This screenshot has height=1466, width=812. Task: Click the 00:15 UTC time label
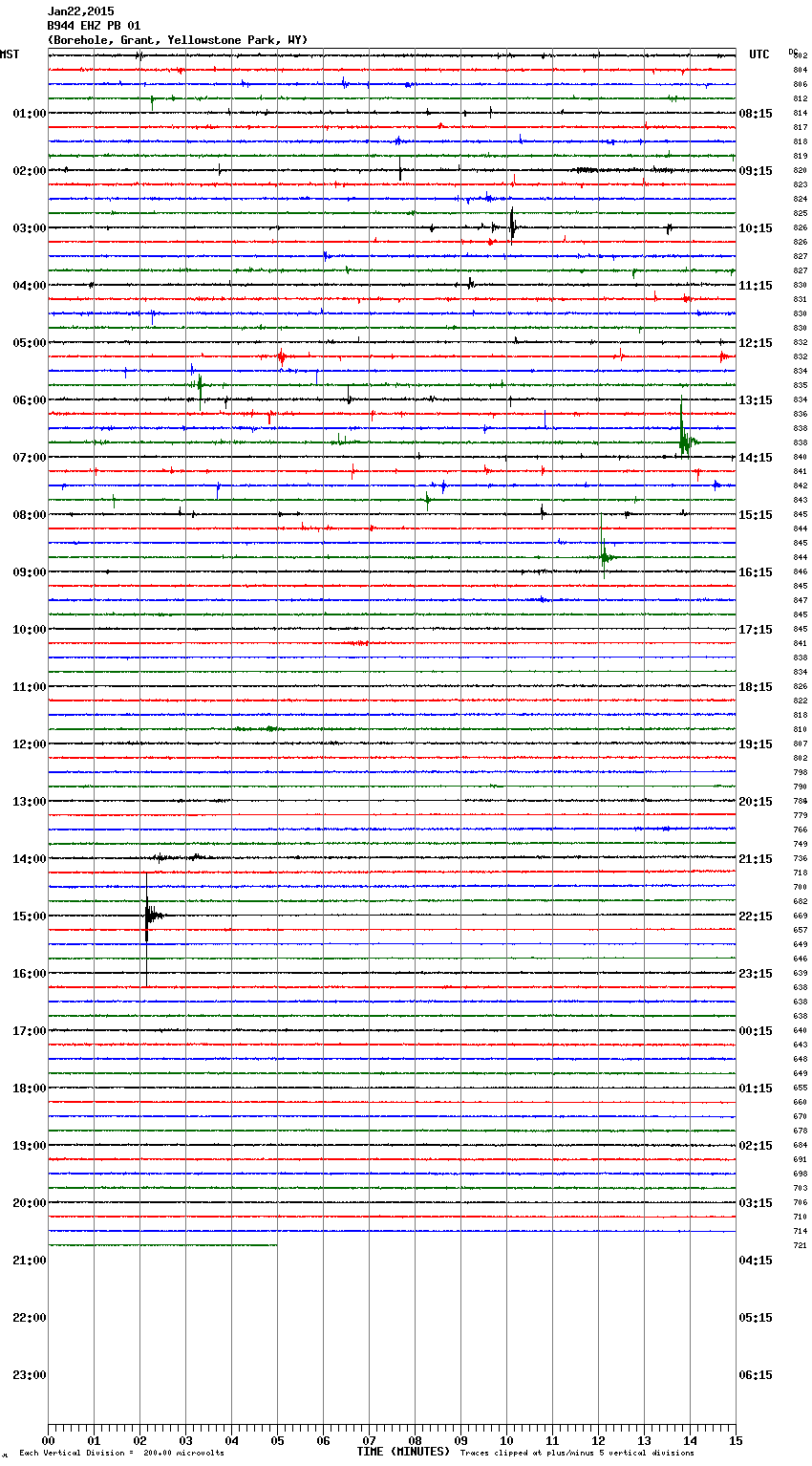[x=756, y=1031]
